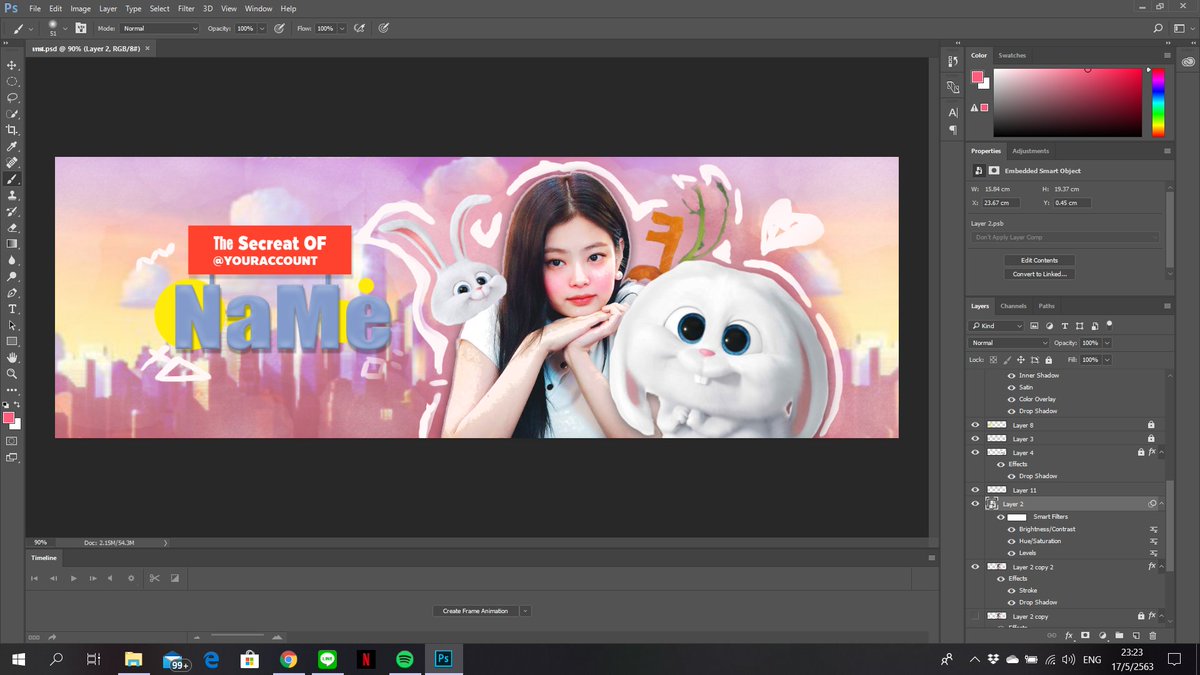Open the Window menu
This screenshot has height=675, width=1200.
point(258,8)
